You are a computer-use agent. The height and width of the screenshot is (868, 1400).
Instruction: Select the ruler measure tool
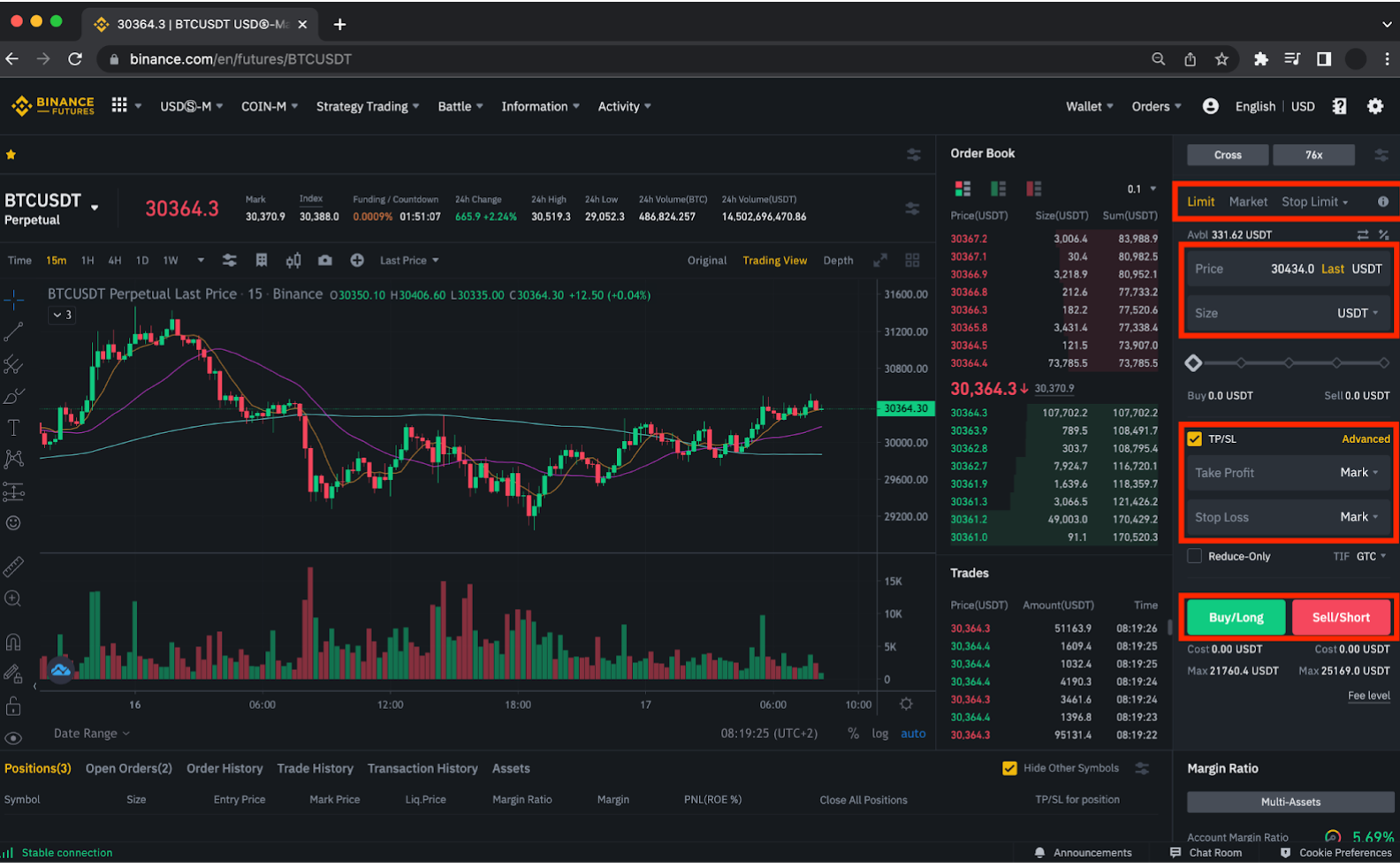tap(13, 567)
